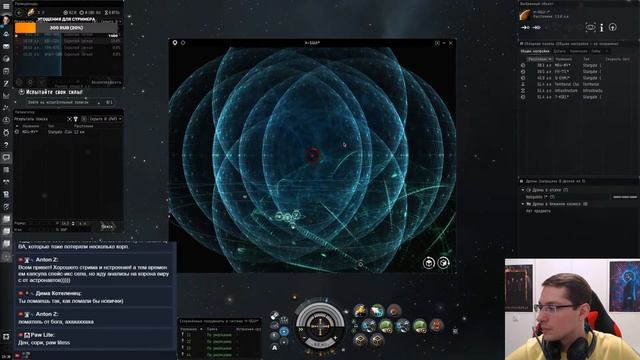
Task: Activate the first top-row module with yellow icon
Action: [x=360, y=311]
